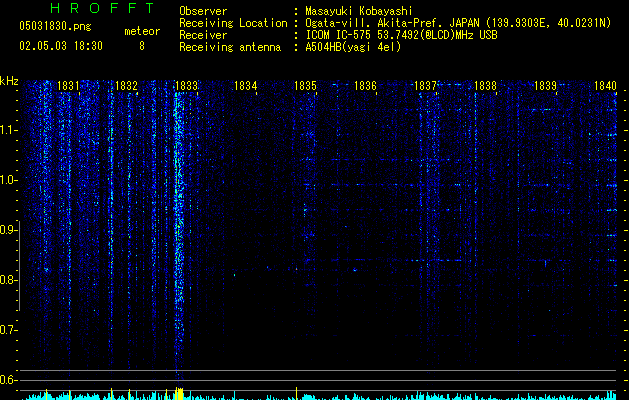
Task: Click the 0.9 kHz frequency label
Action: 8,230
